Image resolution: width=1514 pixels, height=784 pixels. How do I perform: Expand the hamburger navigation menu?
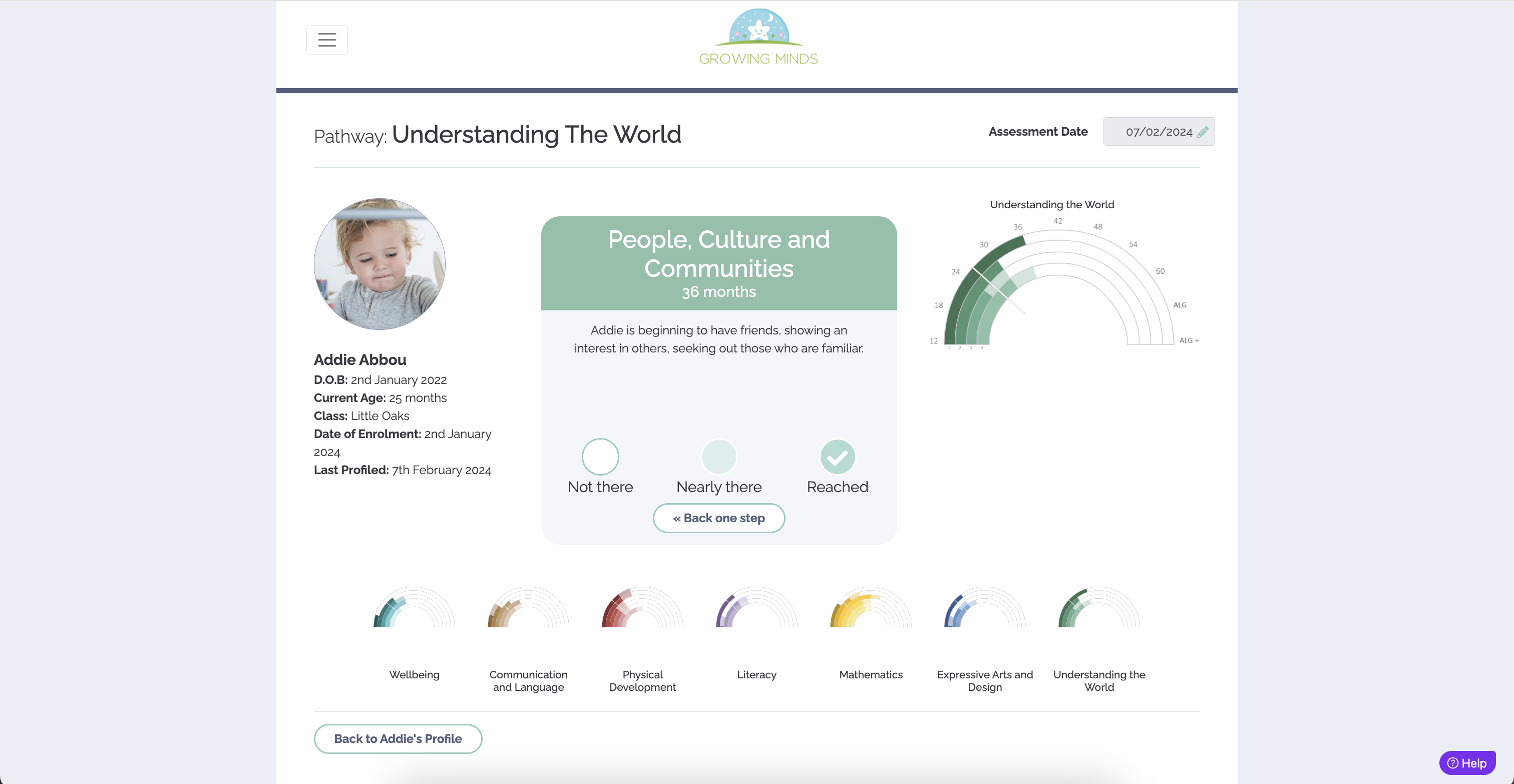pyautogui.click(x=327, y=40)
